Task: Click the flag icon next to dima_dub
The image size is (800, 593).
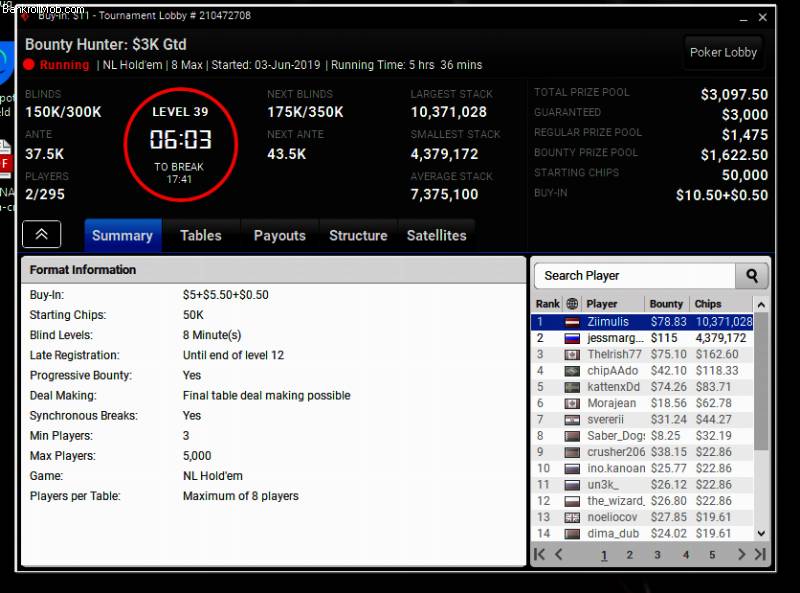Action: tap(572, 534)
